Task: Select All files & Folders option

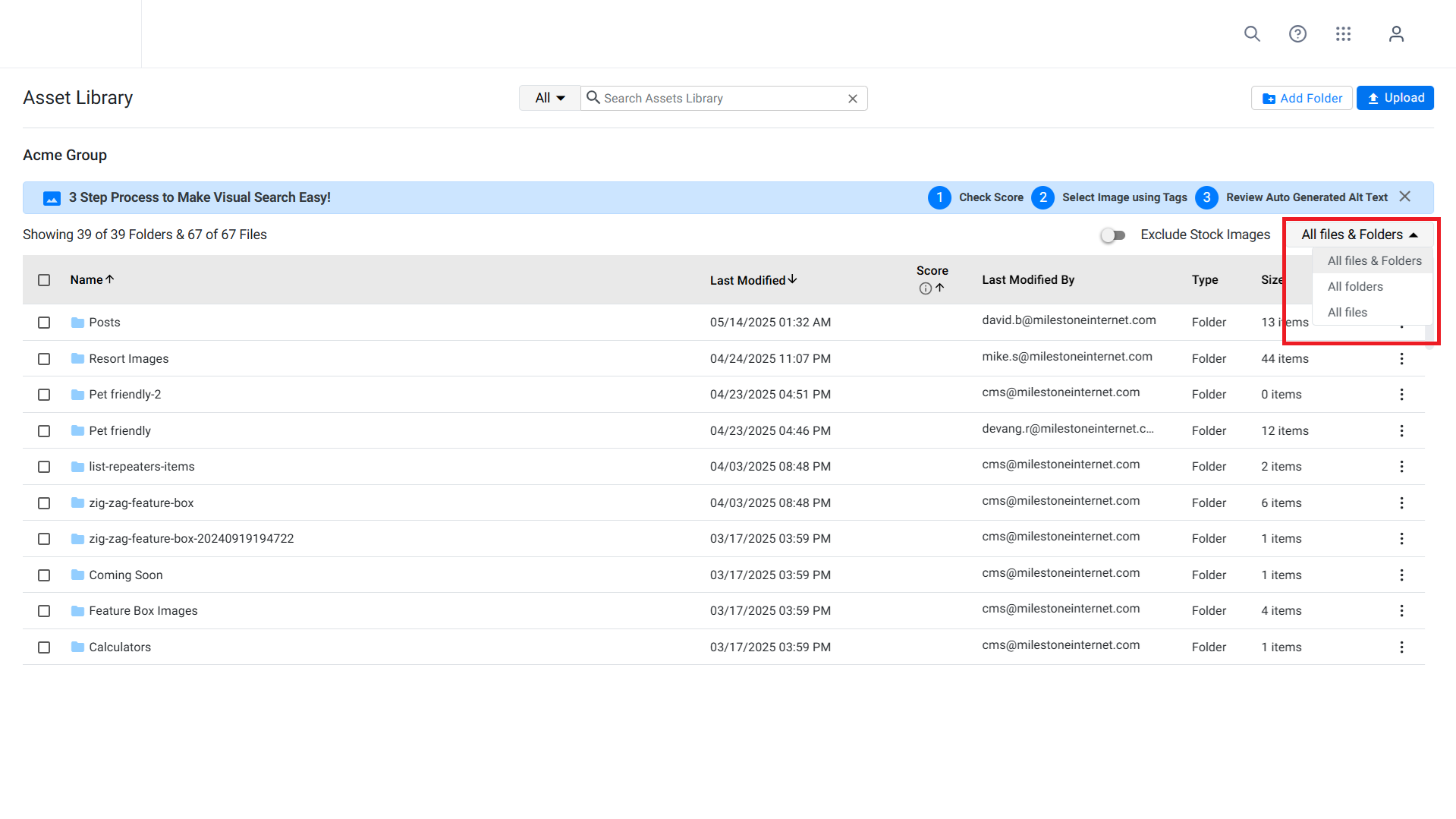Action: pos(1374,261)
